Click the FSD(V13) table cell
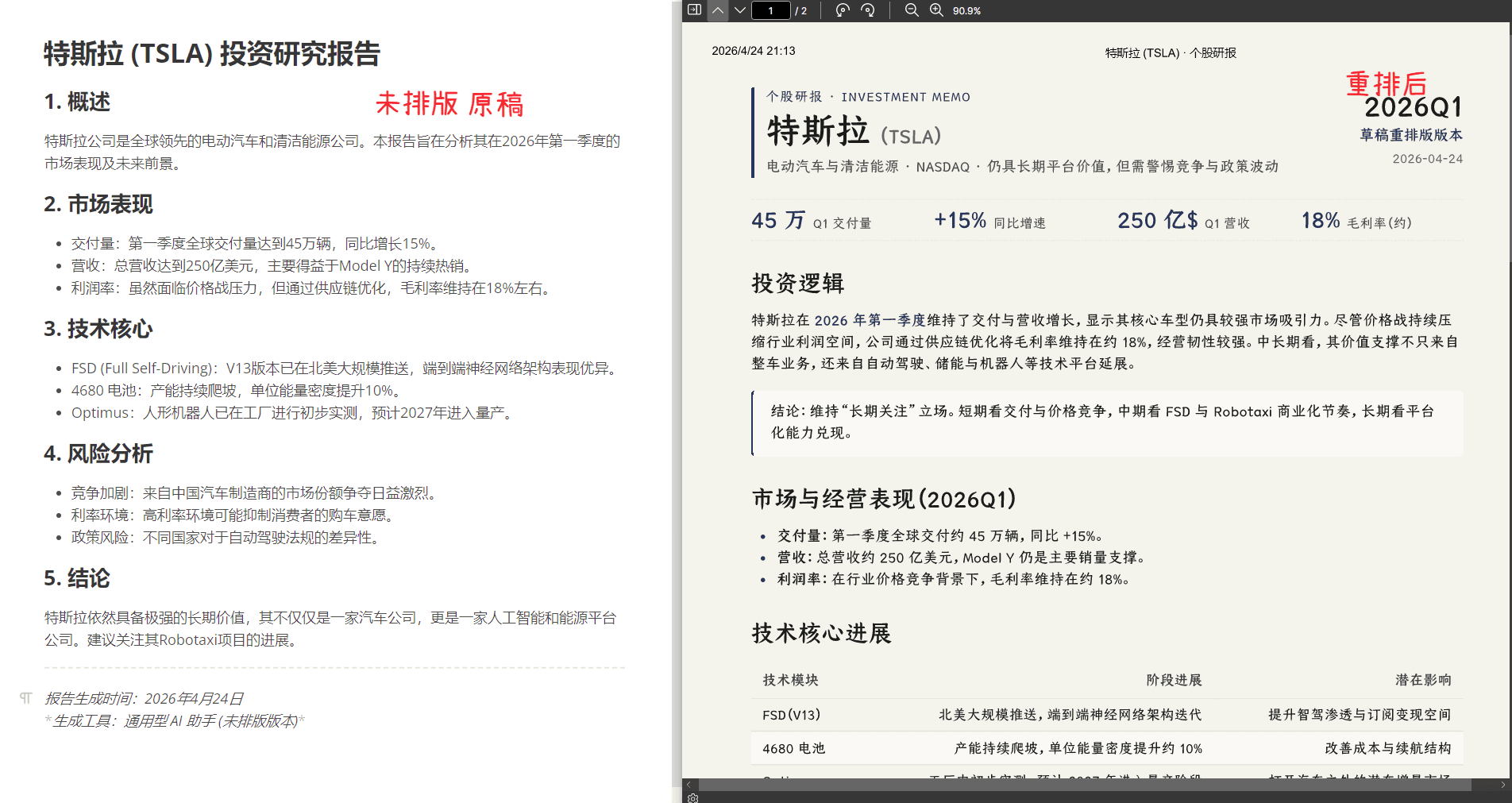This screenshot has height=803, width=1512. (x=792, y=715)
